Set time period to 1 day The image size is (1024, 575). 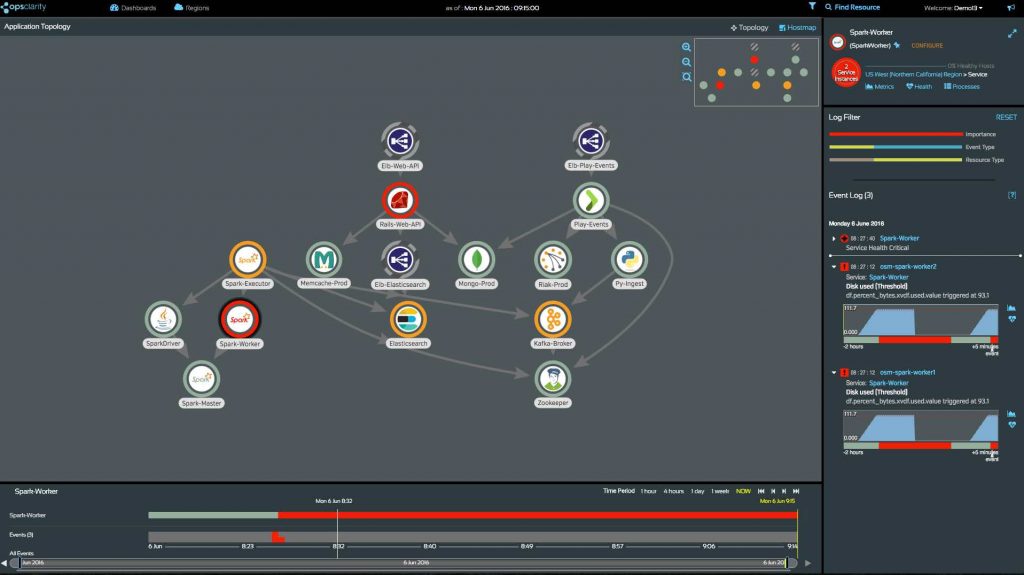coord(697,491)
